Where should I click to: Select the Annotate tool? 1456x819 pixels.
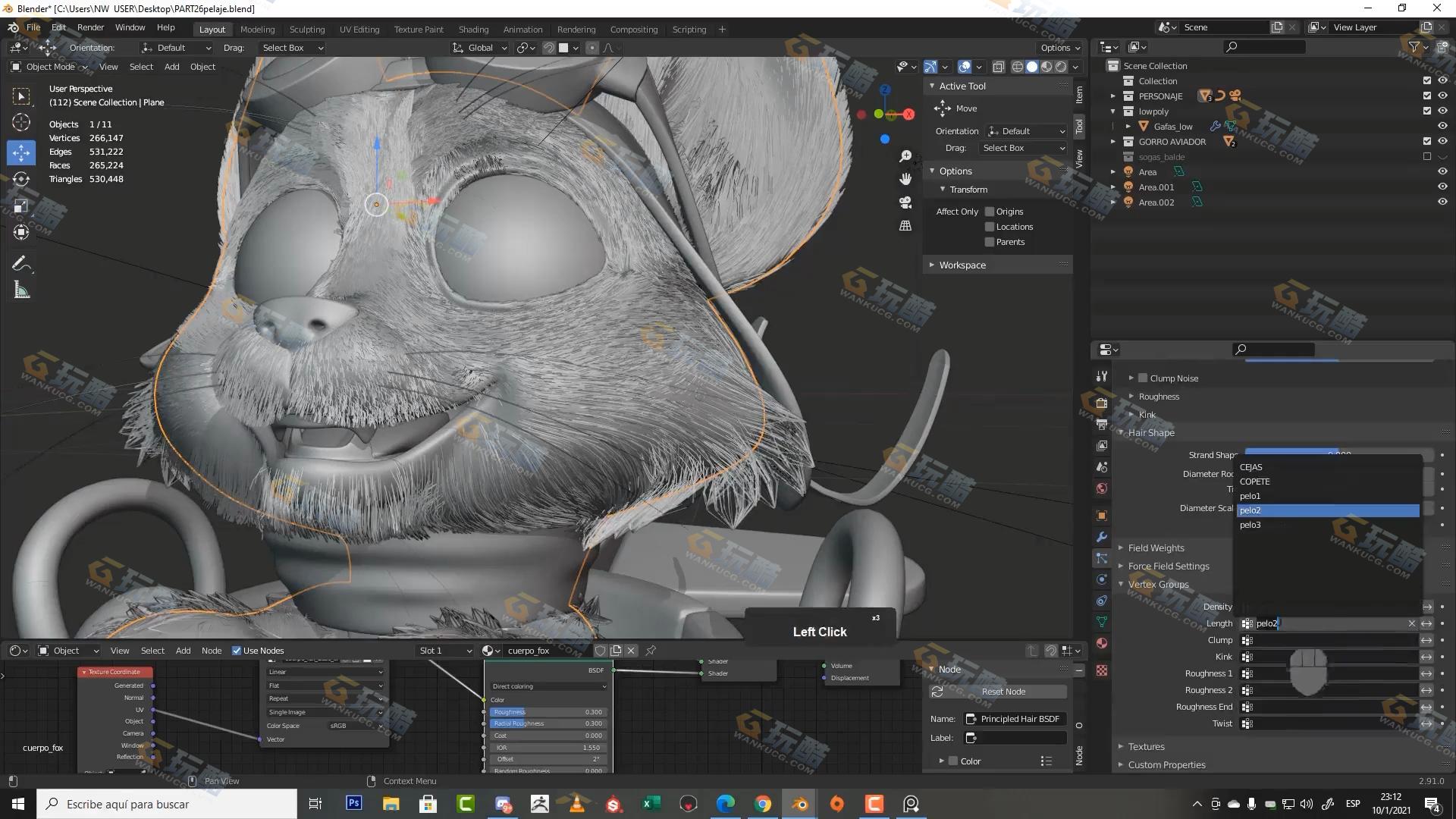(x=21, y=264)
